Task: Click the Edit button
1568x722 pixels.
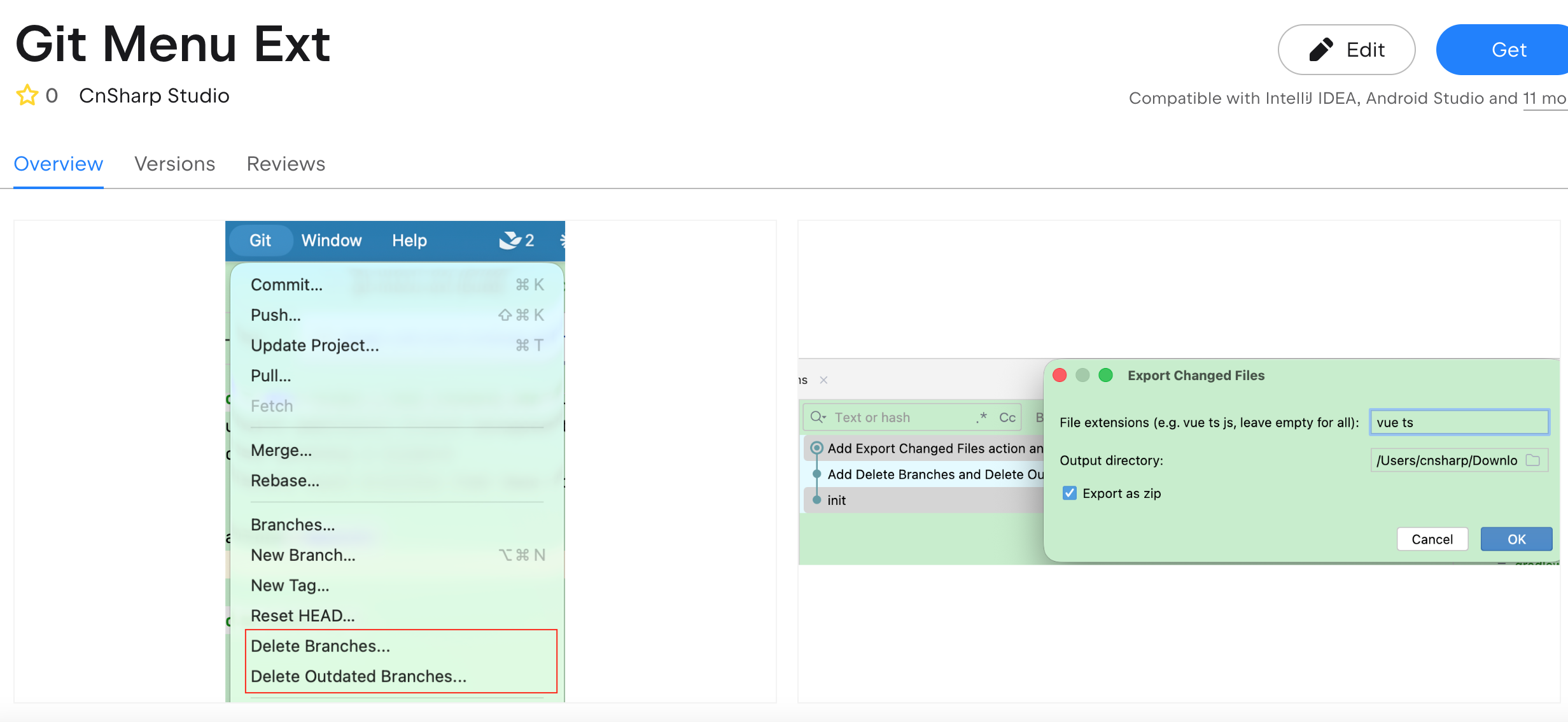Action: point(1347,50)
